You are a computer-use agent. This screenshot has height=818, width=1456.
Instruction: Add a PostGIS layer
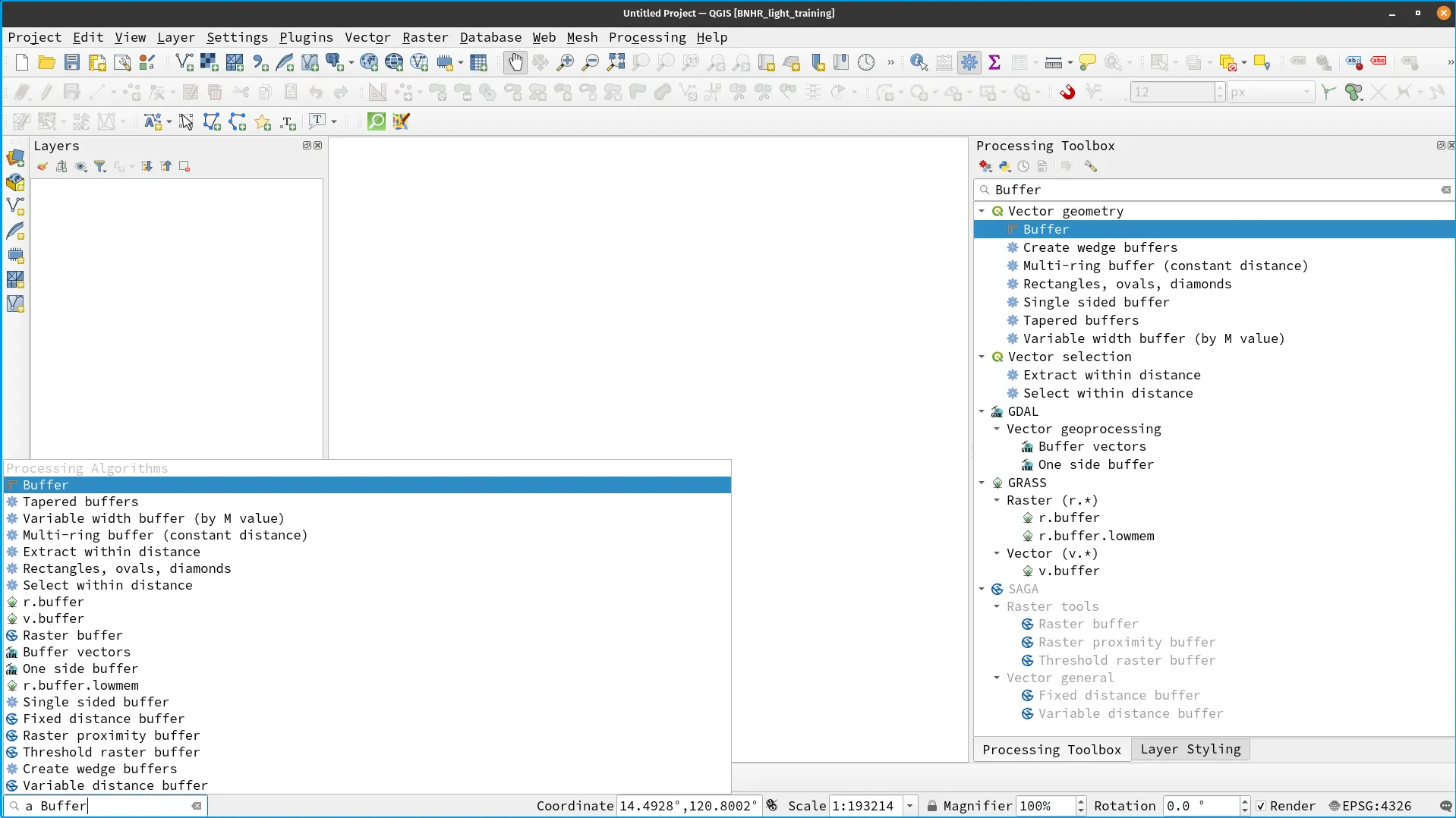(336, 62)
